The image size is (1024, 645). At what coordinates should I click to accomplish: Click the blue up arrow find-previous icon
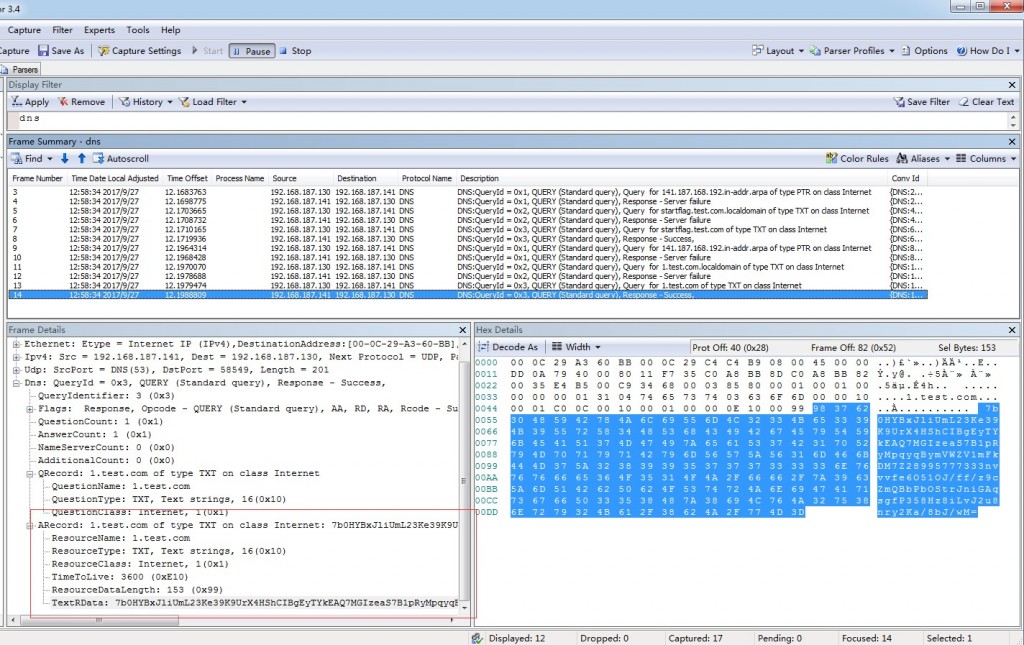click(82, 159)
